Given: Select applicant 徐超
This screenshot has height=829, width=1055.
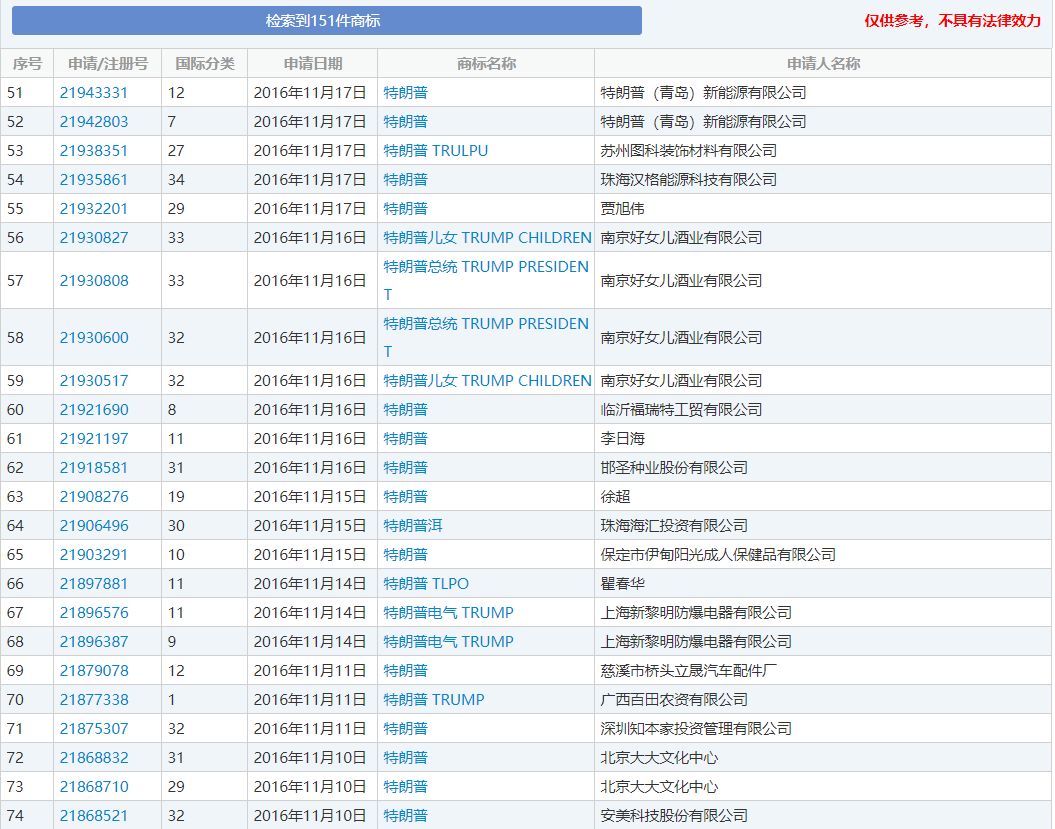Looking at the screenshot, I should pos(615,496).
